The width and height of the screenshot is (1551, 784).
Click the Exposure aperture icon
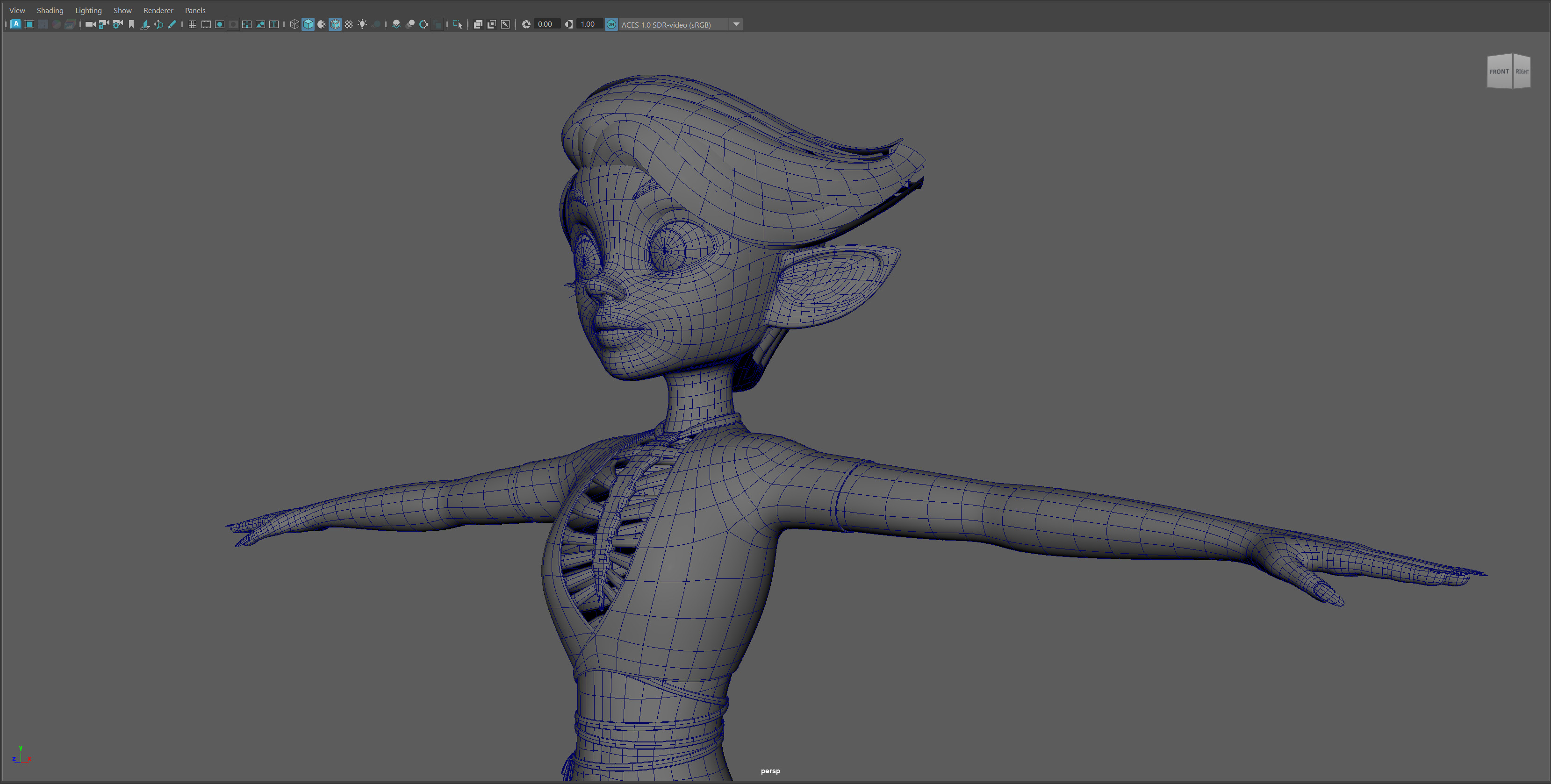point(526,24)
